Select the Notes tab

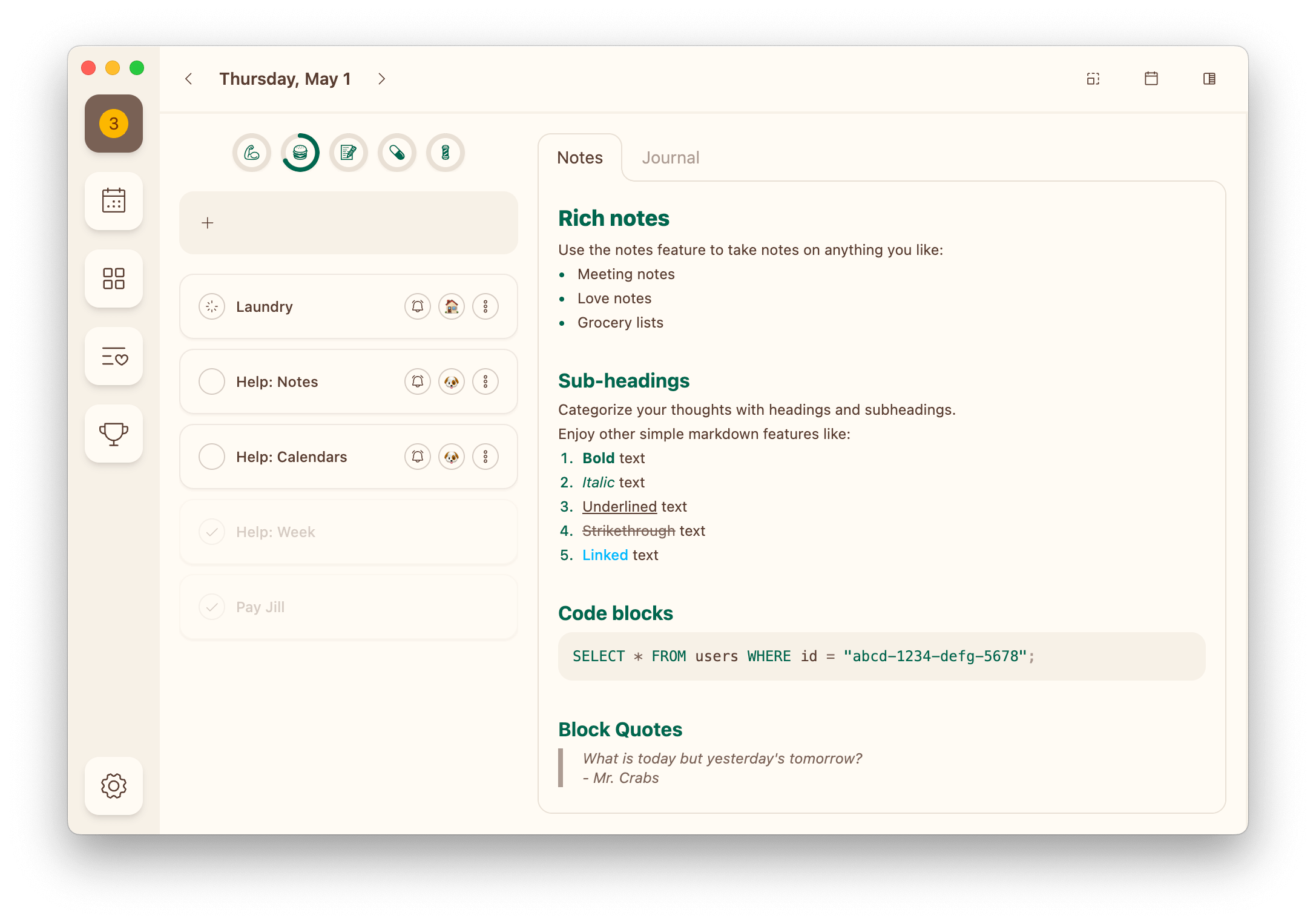pyautogui.click(x=580, y=157)
